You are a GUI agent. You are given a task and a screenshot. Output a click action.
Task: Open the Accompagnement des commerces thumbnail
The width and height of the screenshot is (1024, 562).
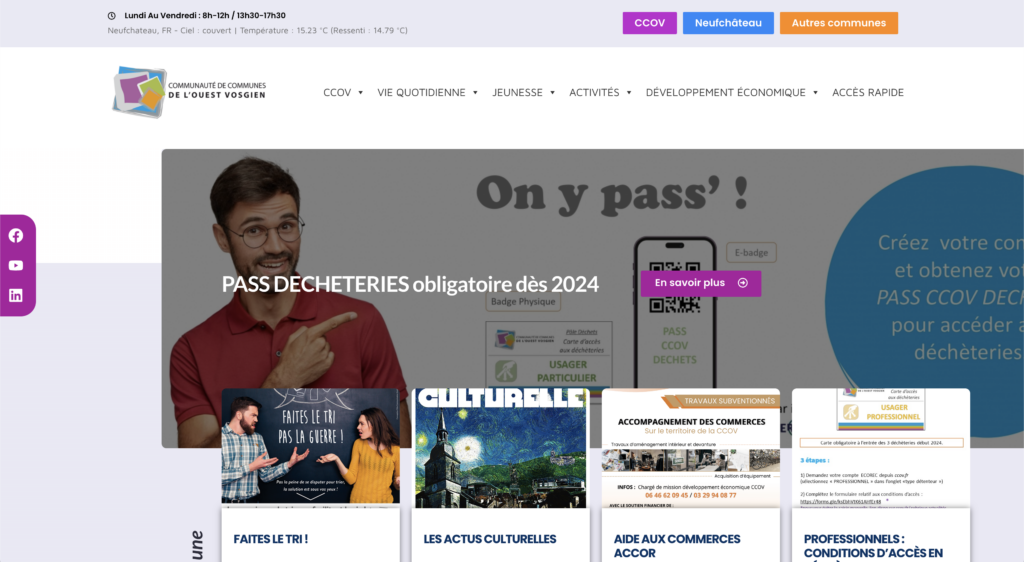point(690,448)
